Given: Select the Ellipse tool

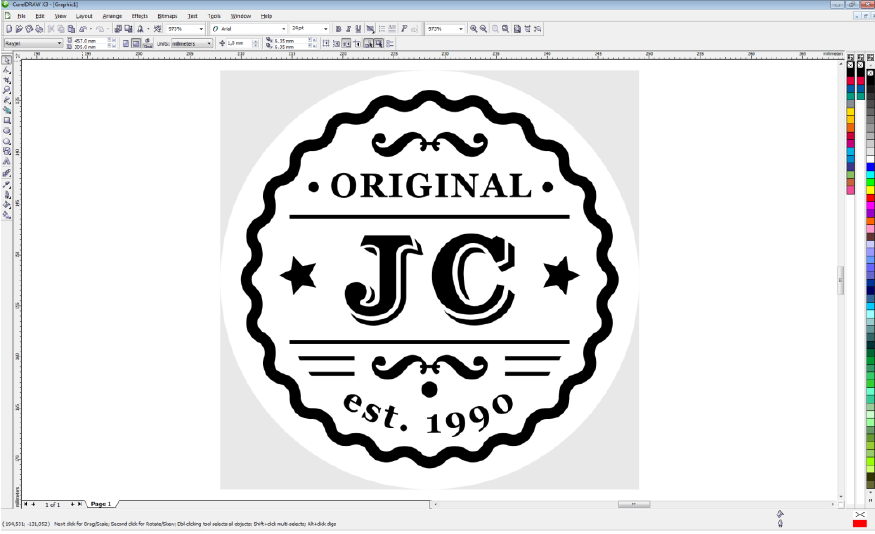Looking at the screenshot, I should point(7,131).
